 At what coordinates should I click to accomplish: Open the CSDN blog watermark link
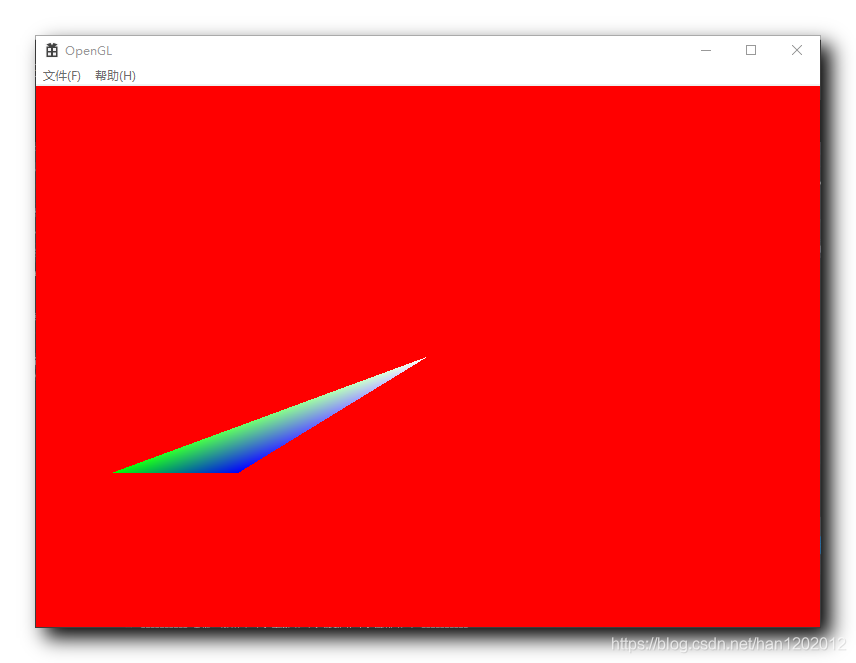pyautogui.click(x=727, y=643)
